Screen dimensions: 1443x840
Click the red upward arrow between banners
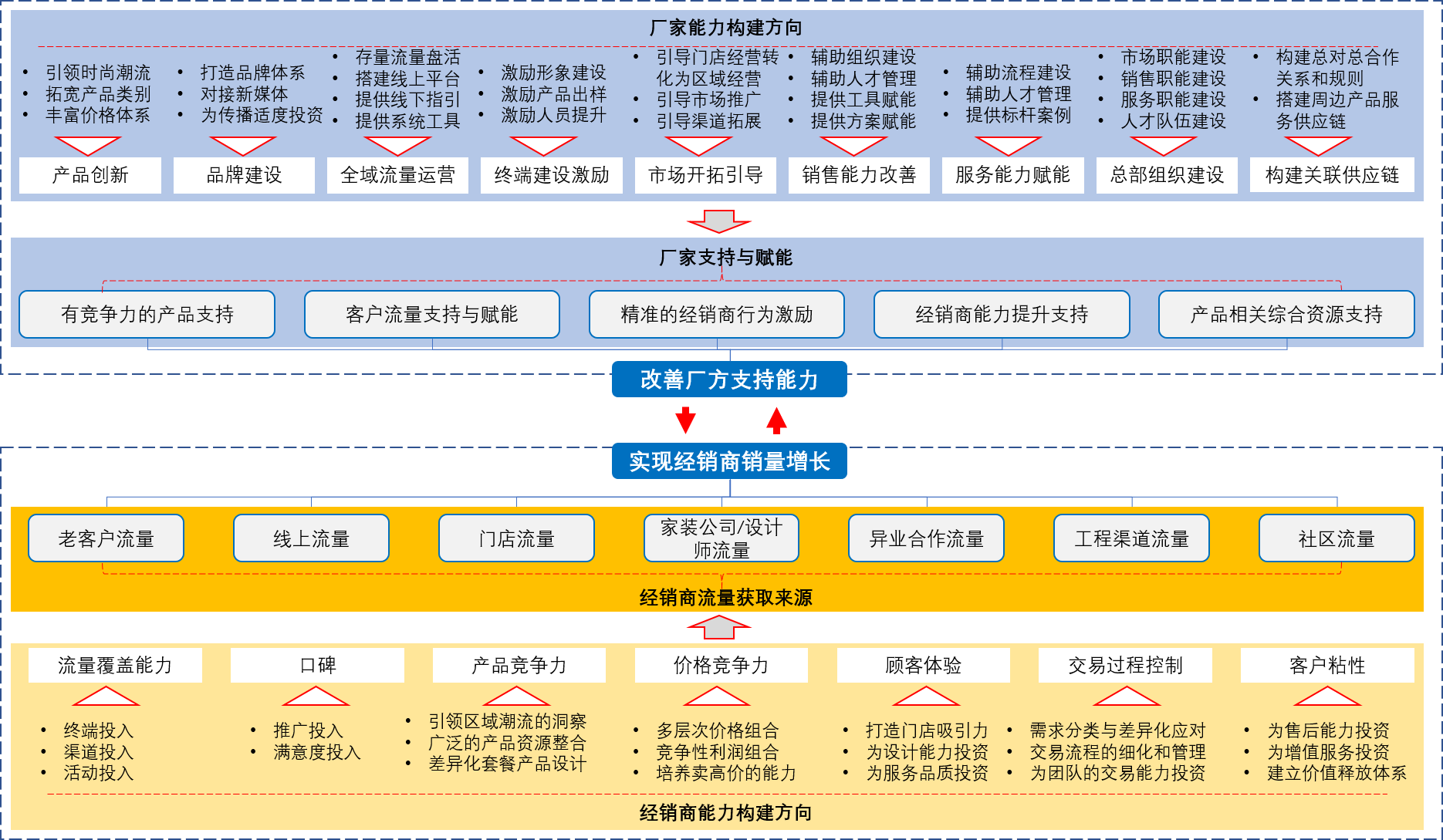coord(776,420)
